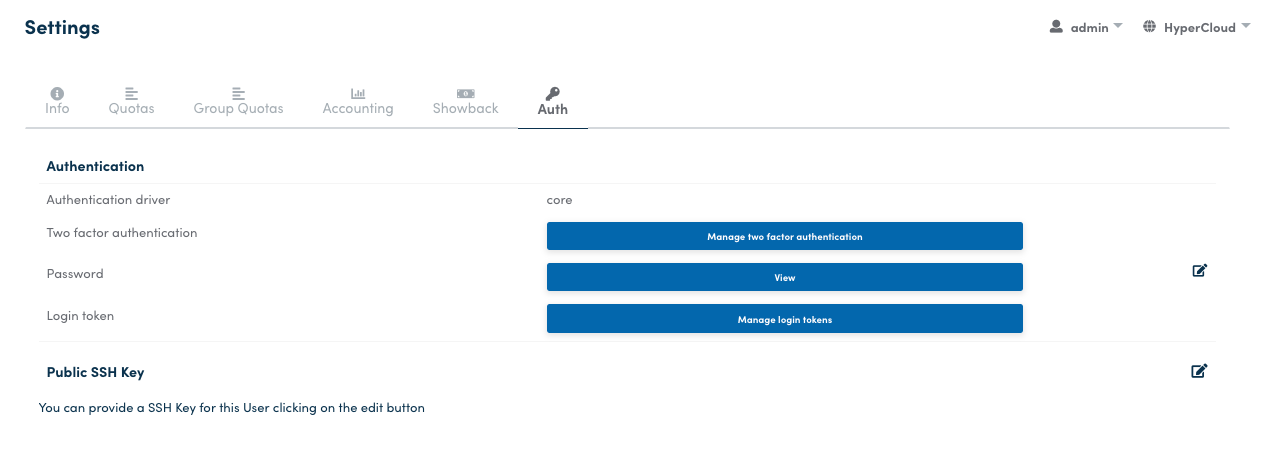This screenshot has width=1264, height=453.
Task: Click the Public SSH Key edit icon
Action: pyautogui.click(x=1199, y=371)
